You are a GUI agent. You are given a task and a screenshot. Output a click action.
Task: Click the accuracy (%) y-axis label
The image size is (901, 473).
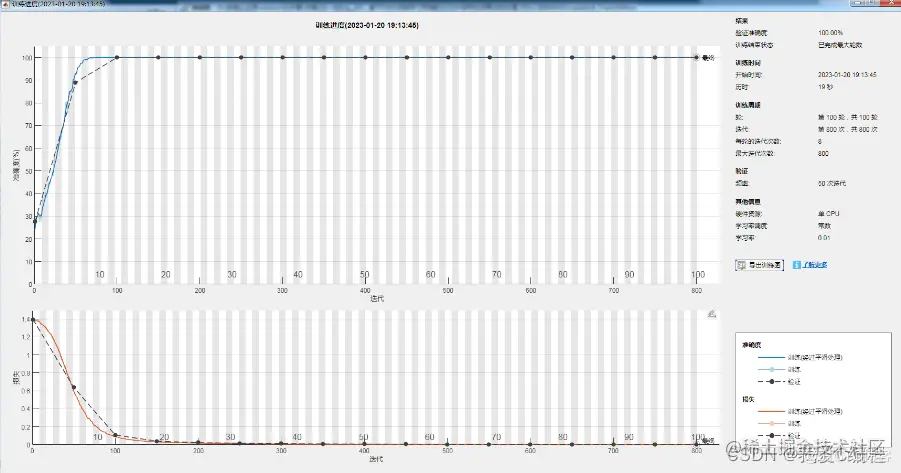pyautogui.click(x=17, y=166)
